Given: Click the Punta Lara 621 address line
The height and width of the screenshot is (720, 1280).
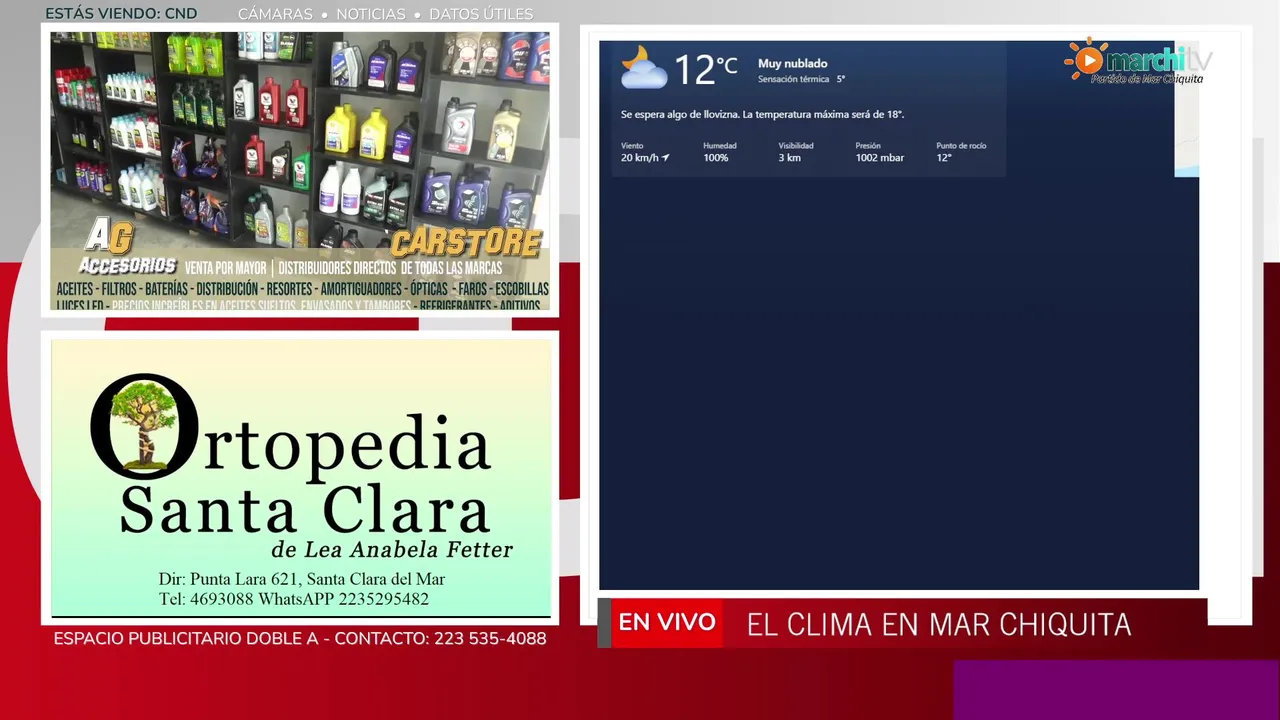Looking at the screenshot, I should 302,579.
